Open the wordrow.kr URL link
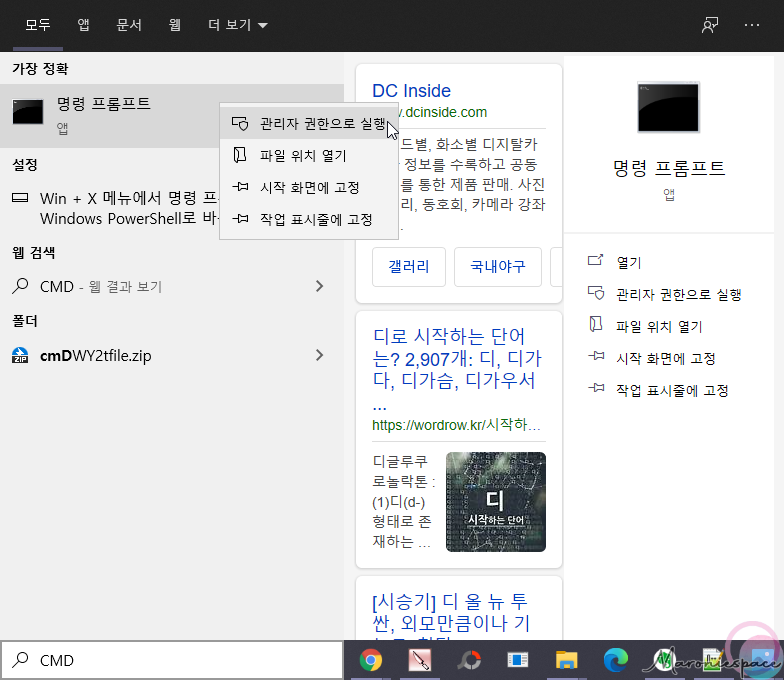The image size is (784, 680). pos(456,425)
